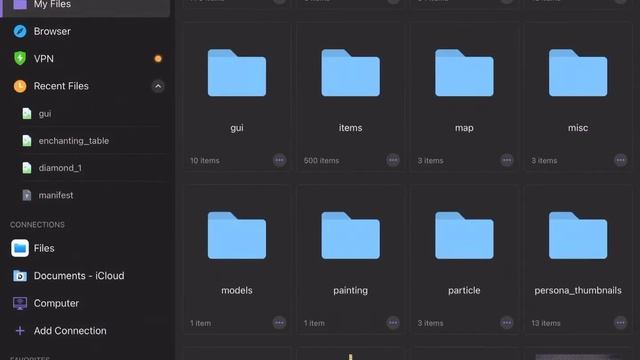Click the green VPN shield icon

[x=20, y=58]
